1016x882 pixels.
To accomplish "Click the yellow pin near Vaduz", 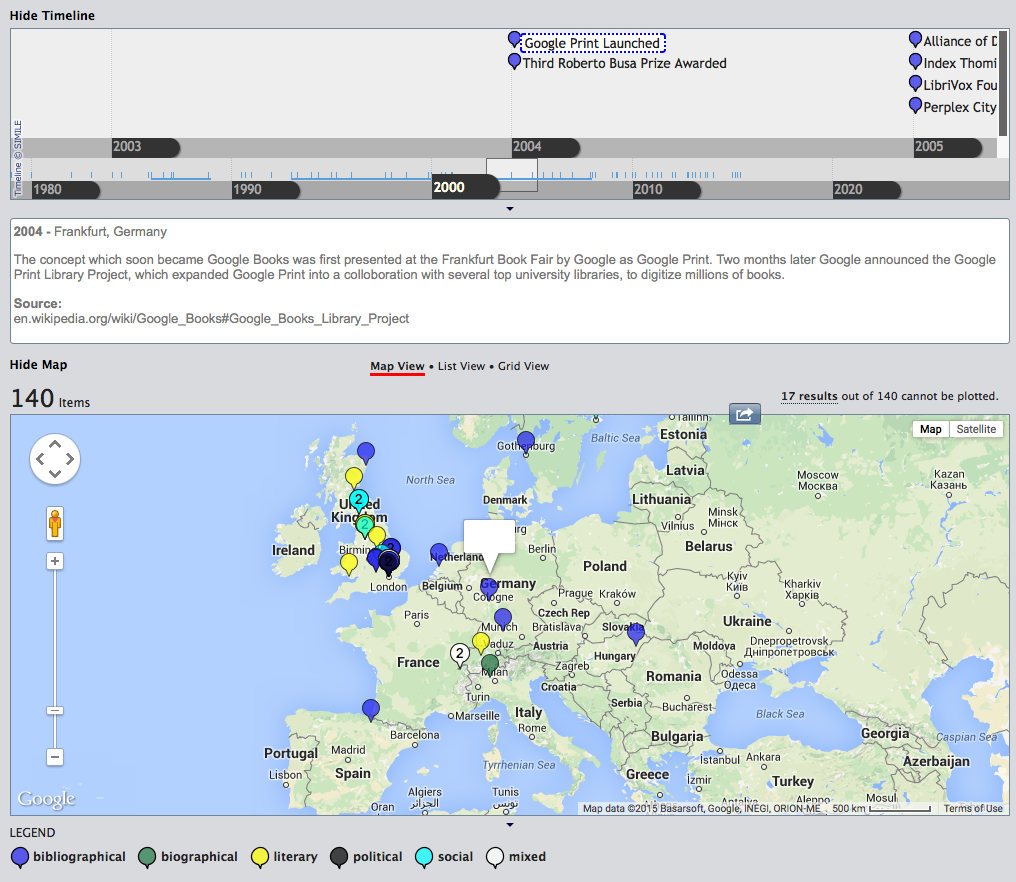I will tap(481, 642).
